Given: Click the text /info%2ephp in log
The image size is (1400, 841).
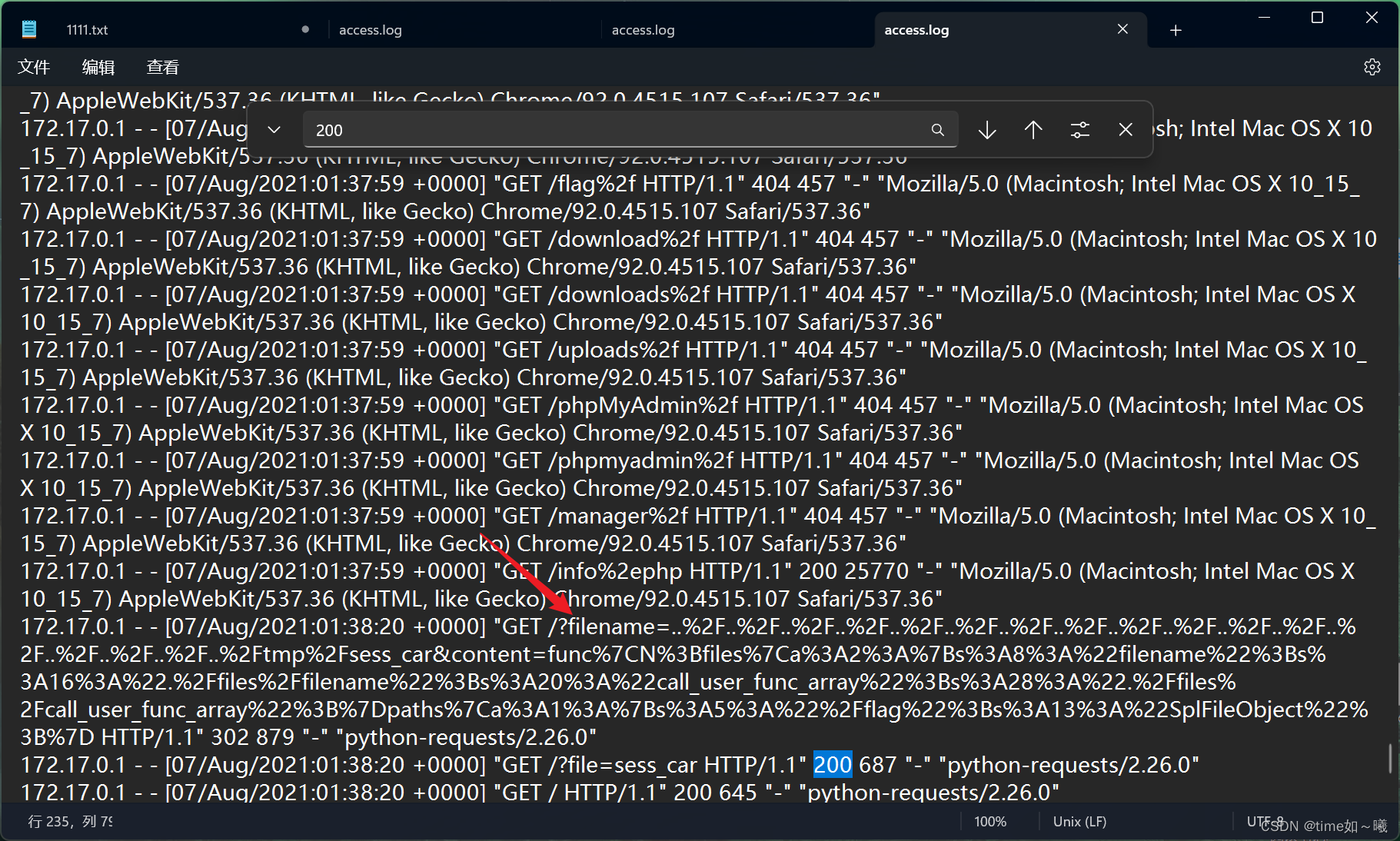Looking at the screenshot, I should point(616,571).
